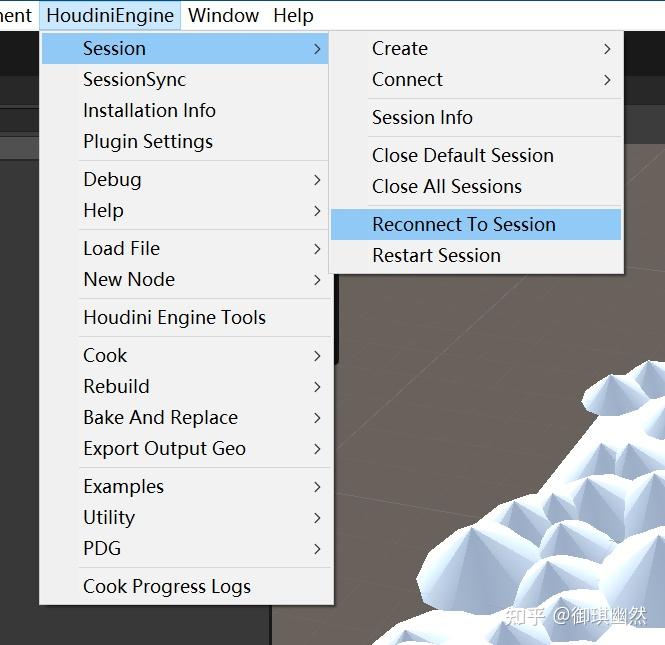Expand the Debug submenu
The height and width of the screenshot is (645, 665).
pos(112,179)
